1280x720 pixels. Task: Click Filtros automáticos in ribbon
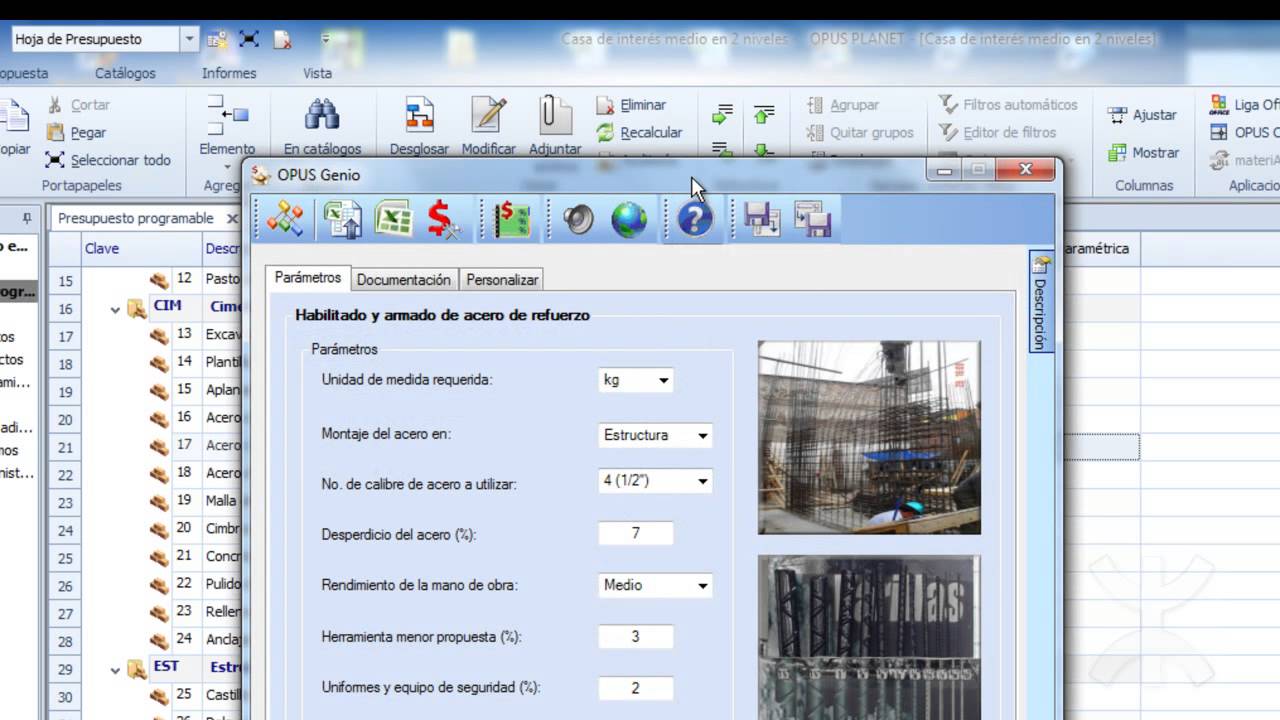click(1008, 104)
